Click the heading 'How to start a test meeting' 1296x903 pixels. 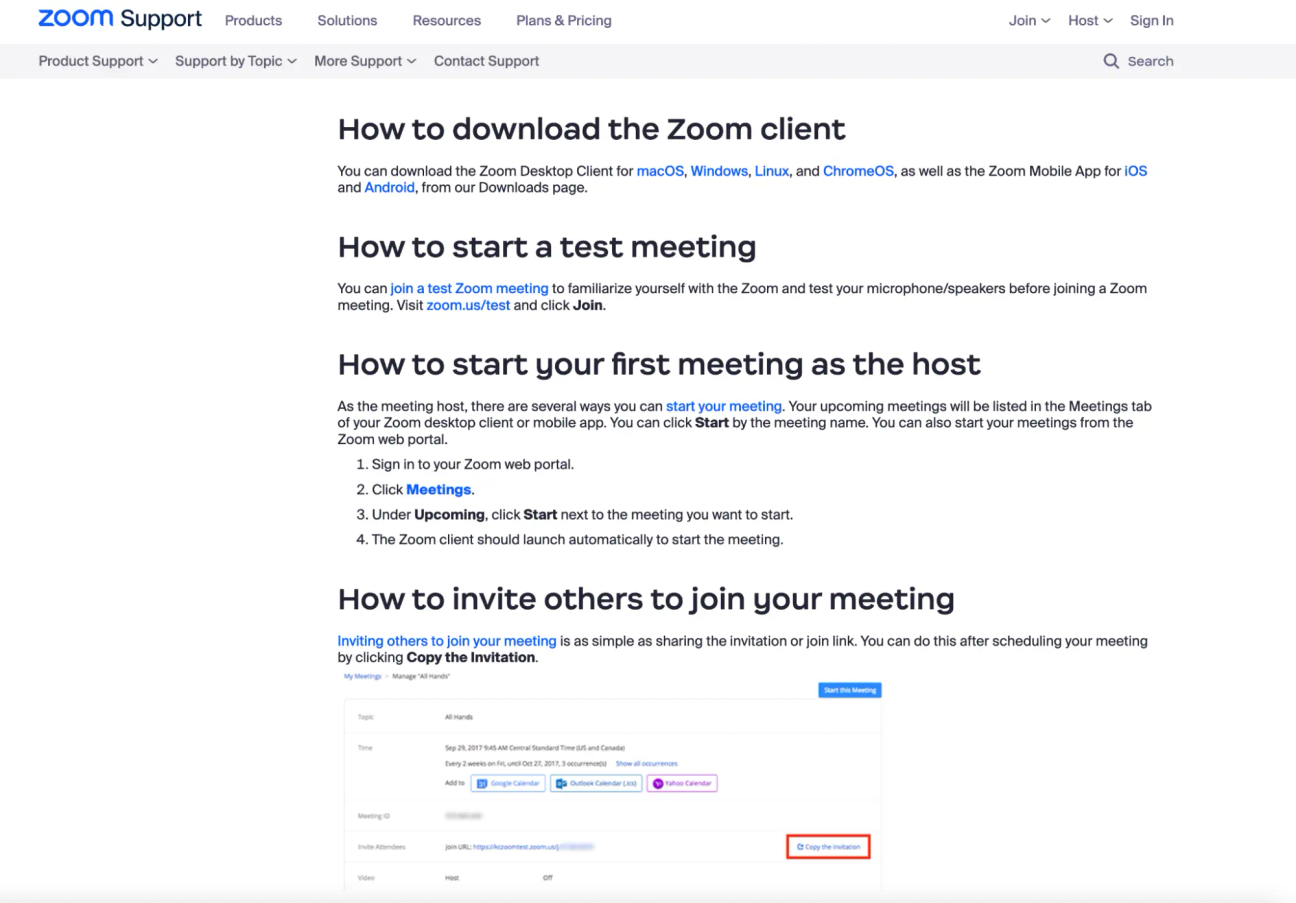click(x=547, y=246)
